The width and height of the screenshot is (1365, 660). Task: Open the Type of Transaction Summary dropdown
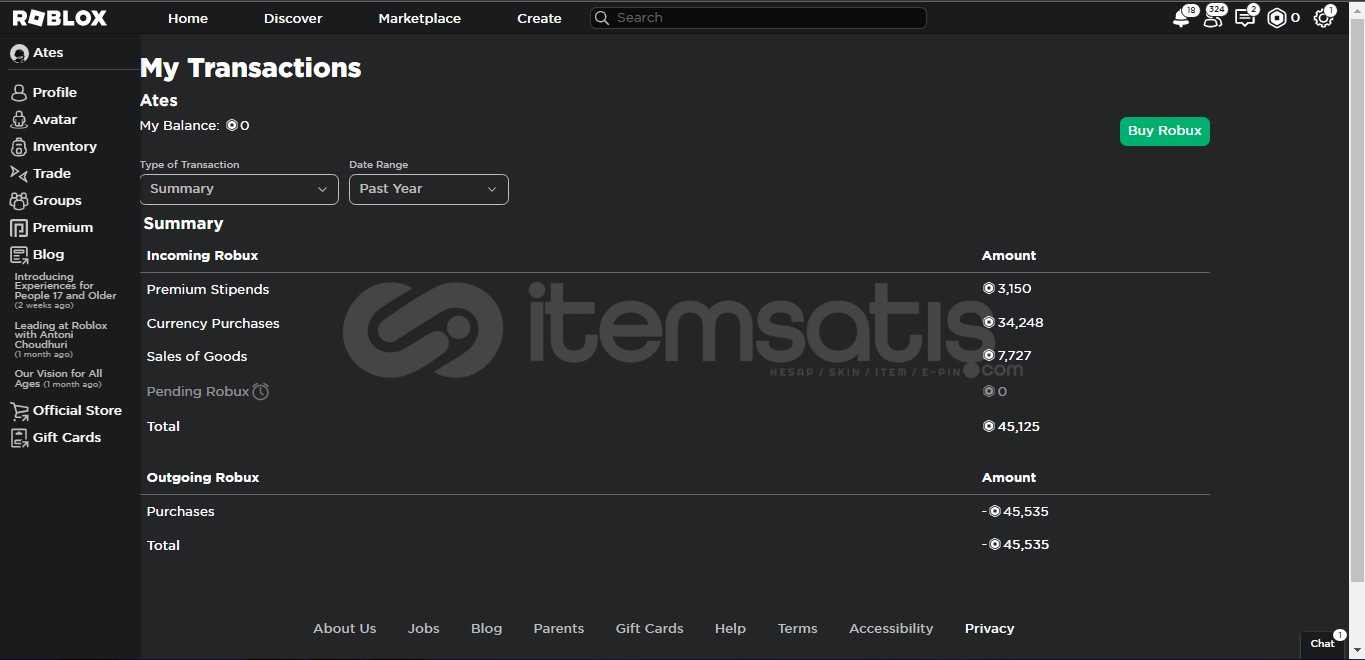pyautogui.click(x=239, y=189)
